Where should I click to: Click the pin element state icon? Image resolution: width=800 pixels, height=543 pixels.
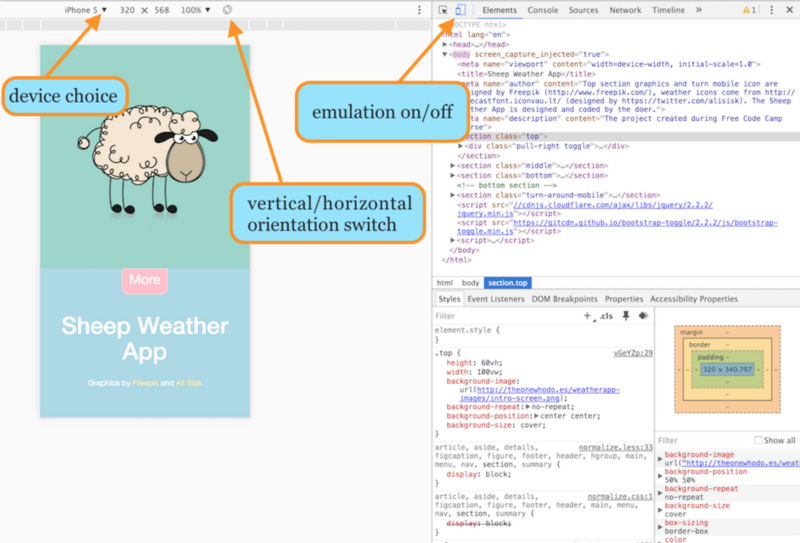click(626, 316)
